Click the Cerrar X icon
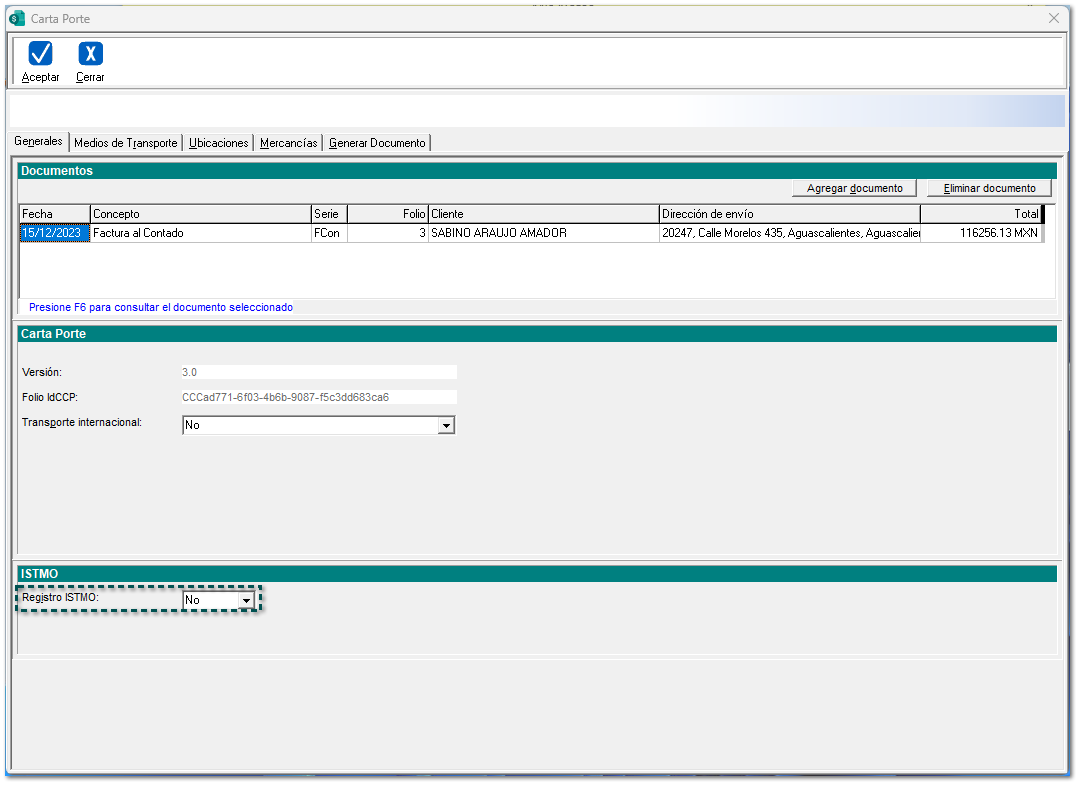This screenshot has height=785, width=1079. click(x=90, y=54)
